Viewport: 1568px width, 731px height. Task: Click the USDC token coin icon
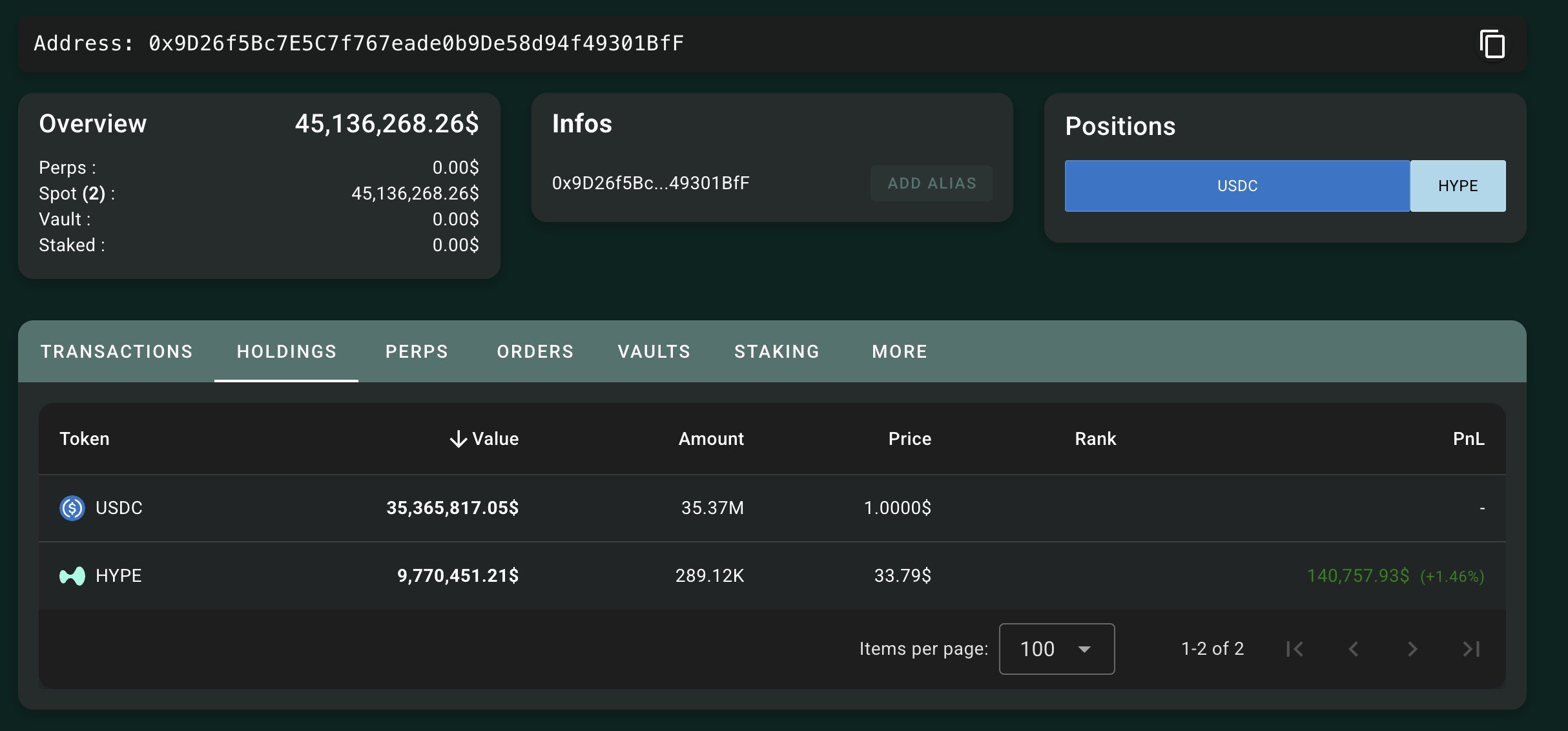pyautogui.click(x=72, y=508)
